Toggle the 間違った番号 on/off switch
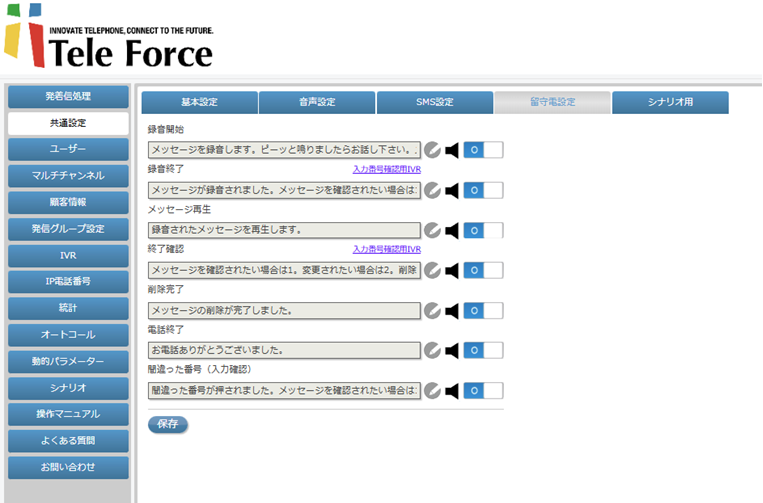The height and width of the screenshot is (503, 763). pos(483,390)
